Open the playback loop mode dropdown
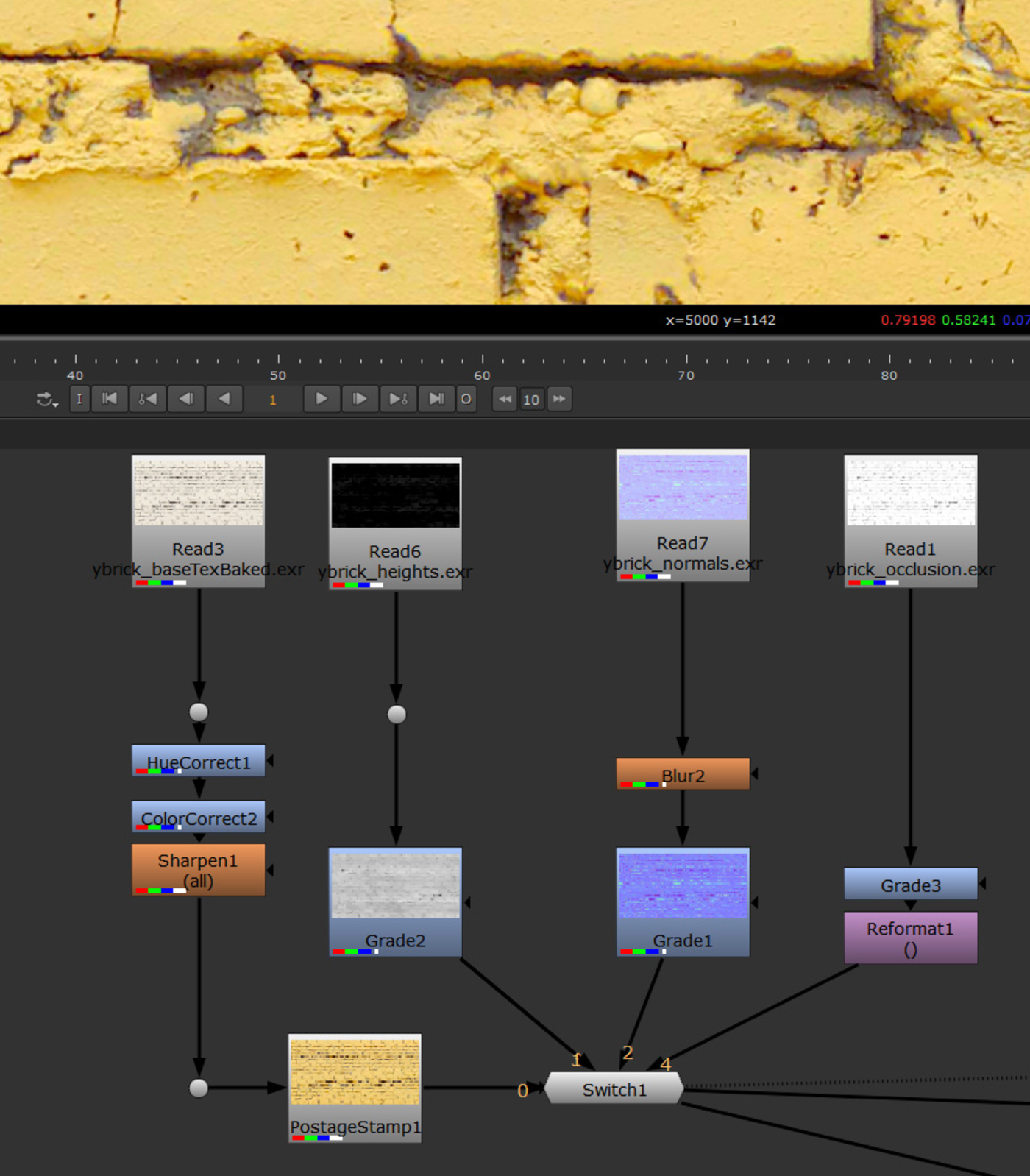Image resolution: width=1030 pixels, height=1176 pixels. tap(47, 400)
